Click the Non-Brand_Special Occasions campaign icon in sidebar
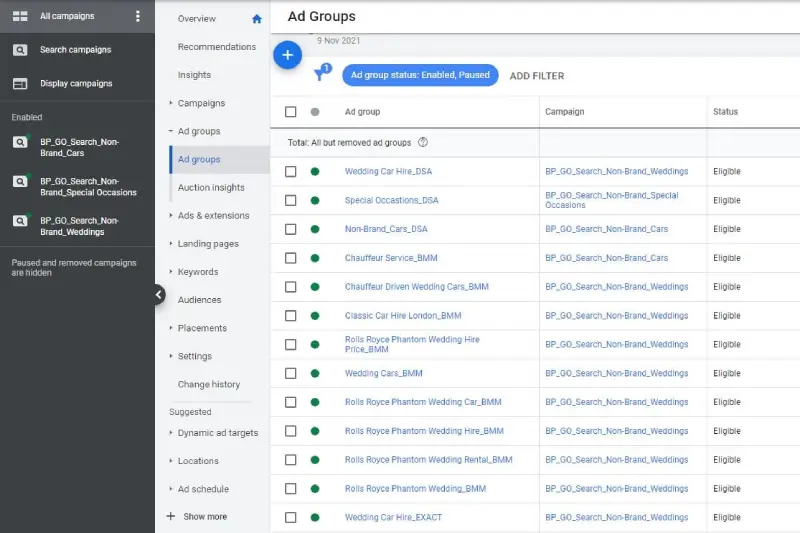 pyautogui.click(x=20, y=182)
